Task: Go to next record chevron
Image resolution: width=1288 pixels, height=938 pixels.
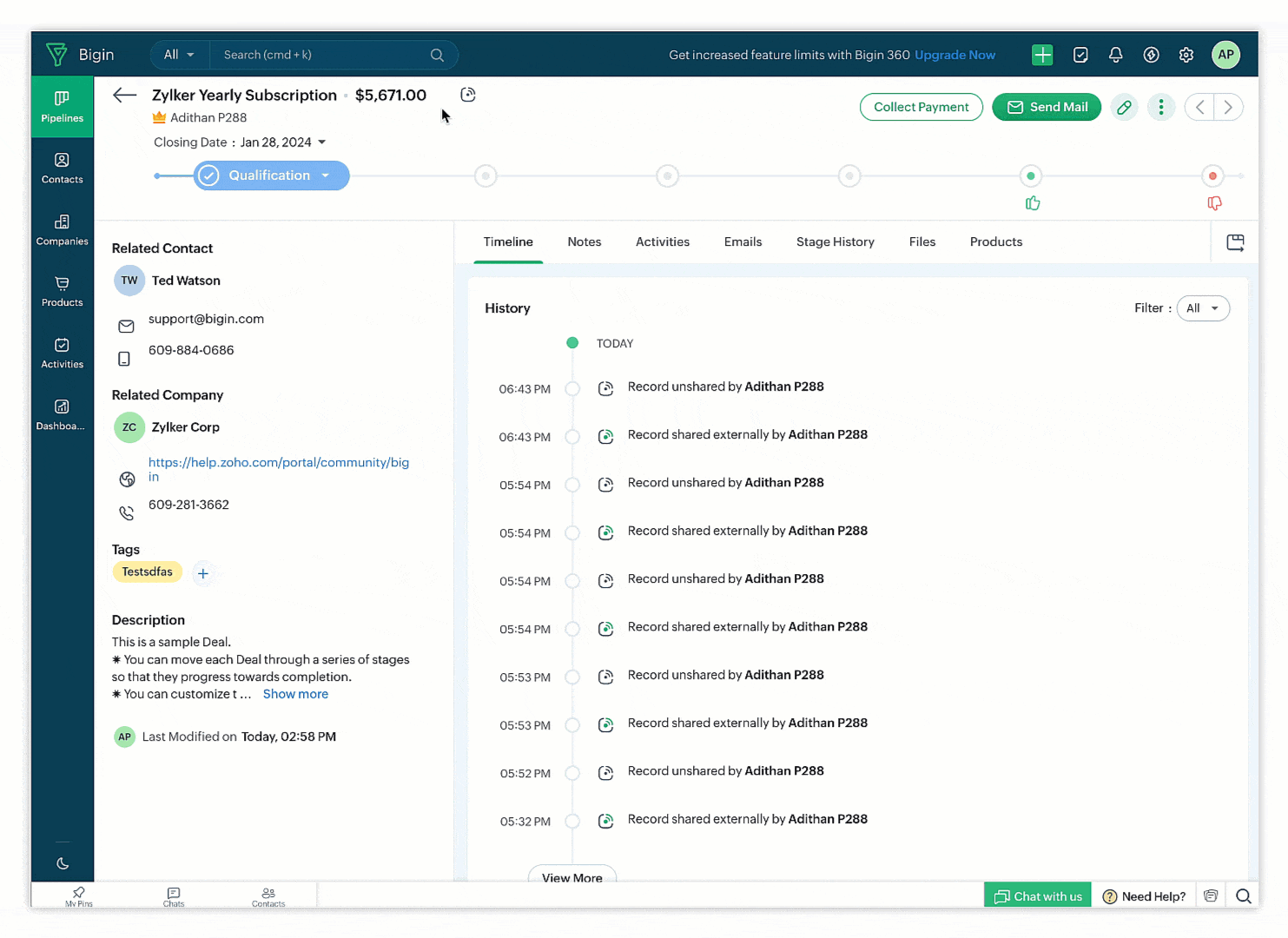Action: [1228, 107]
